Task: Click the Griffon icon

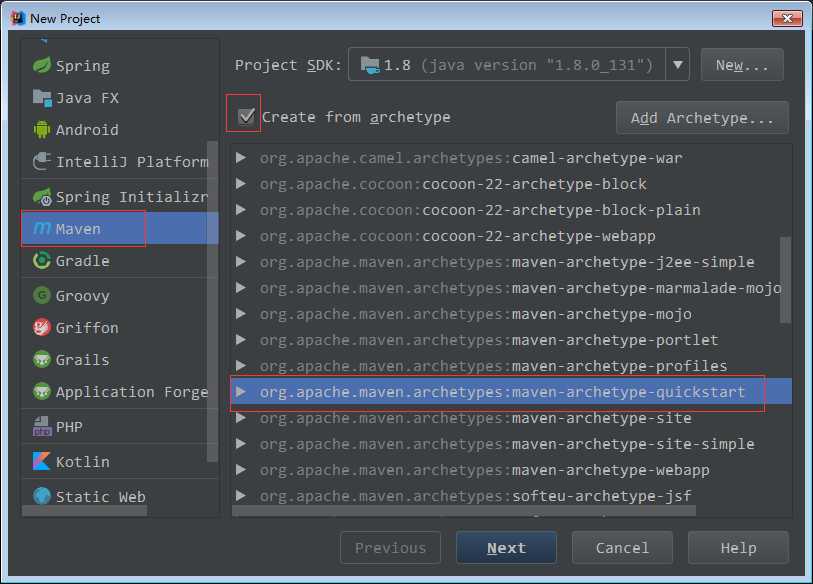Action: tap(41, 327)
